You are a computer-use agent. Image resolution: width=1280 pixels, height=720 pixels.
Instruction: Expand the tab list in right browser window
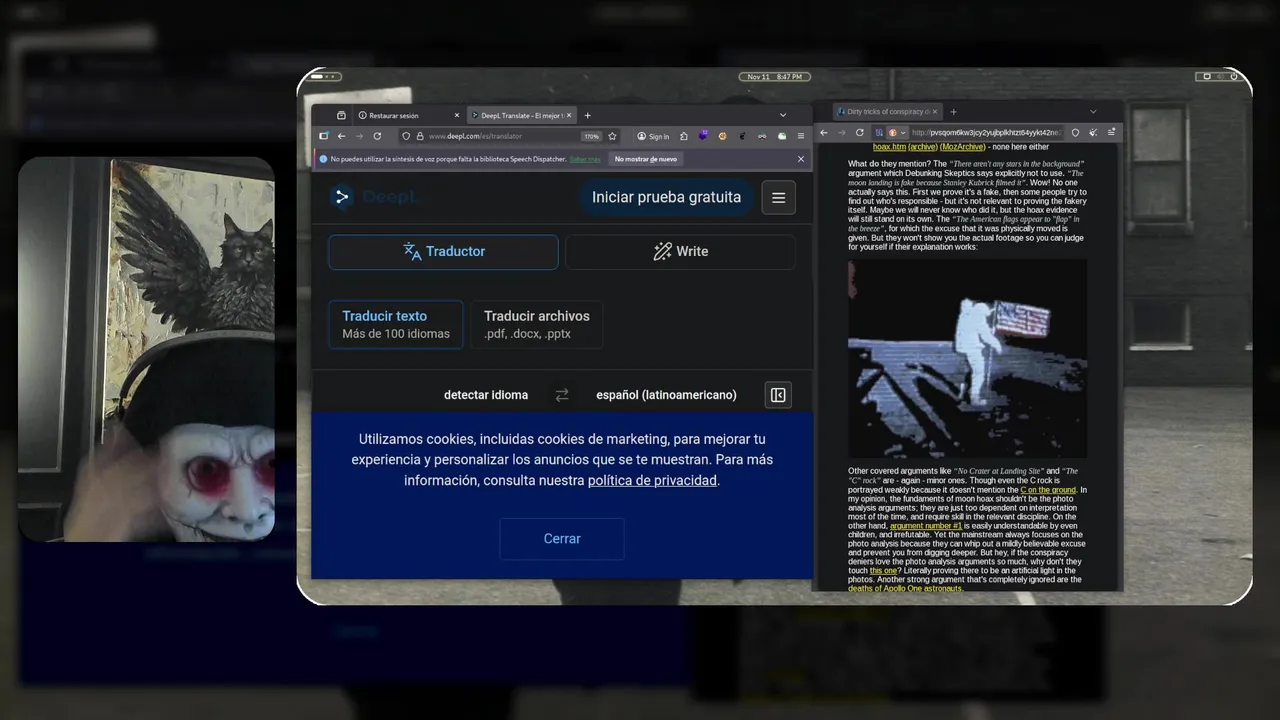point(1093,112)
